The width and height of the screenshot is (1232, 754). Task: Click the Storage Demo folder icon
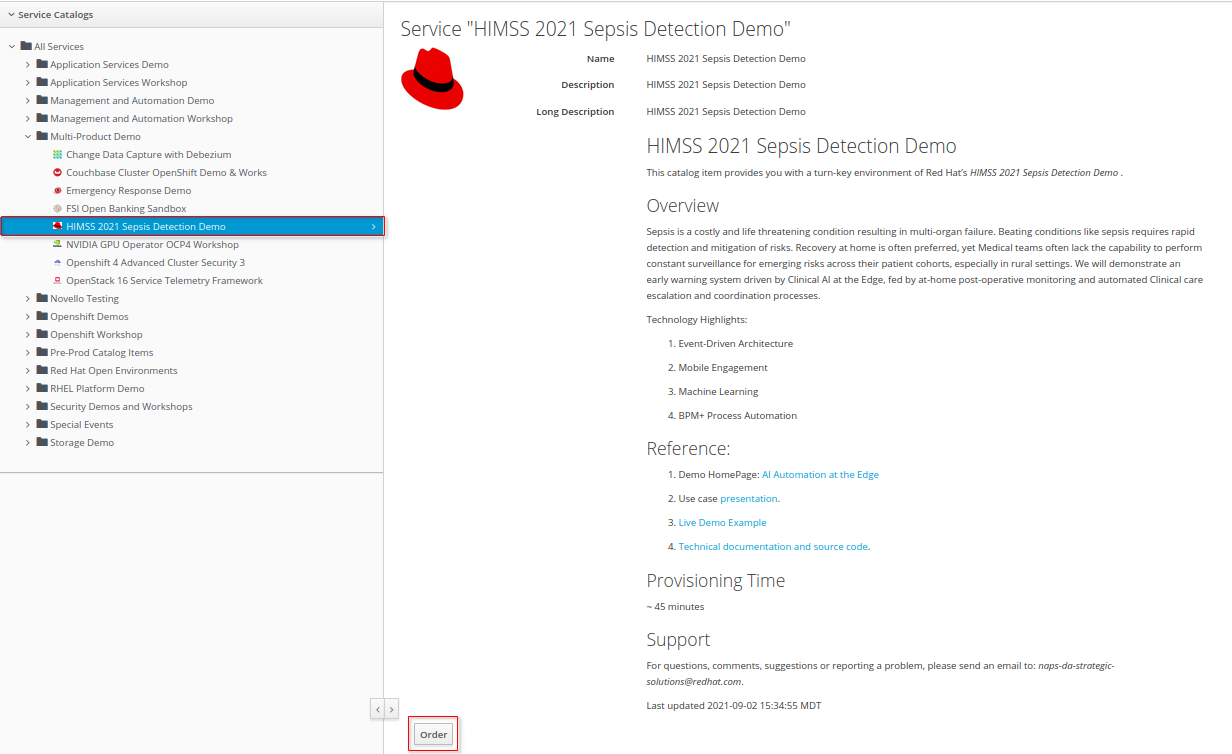(x=42, y=442)
